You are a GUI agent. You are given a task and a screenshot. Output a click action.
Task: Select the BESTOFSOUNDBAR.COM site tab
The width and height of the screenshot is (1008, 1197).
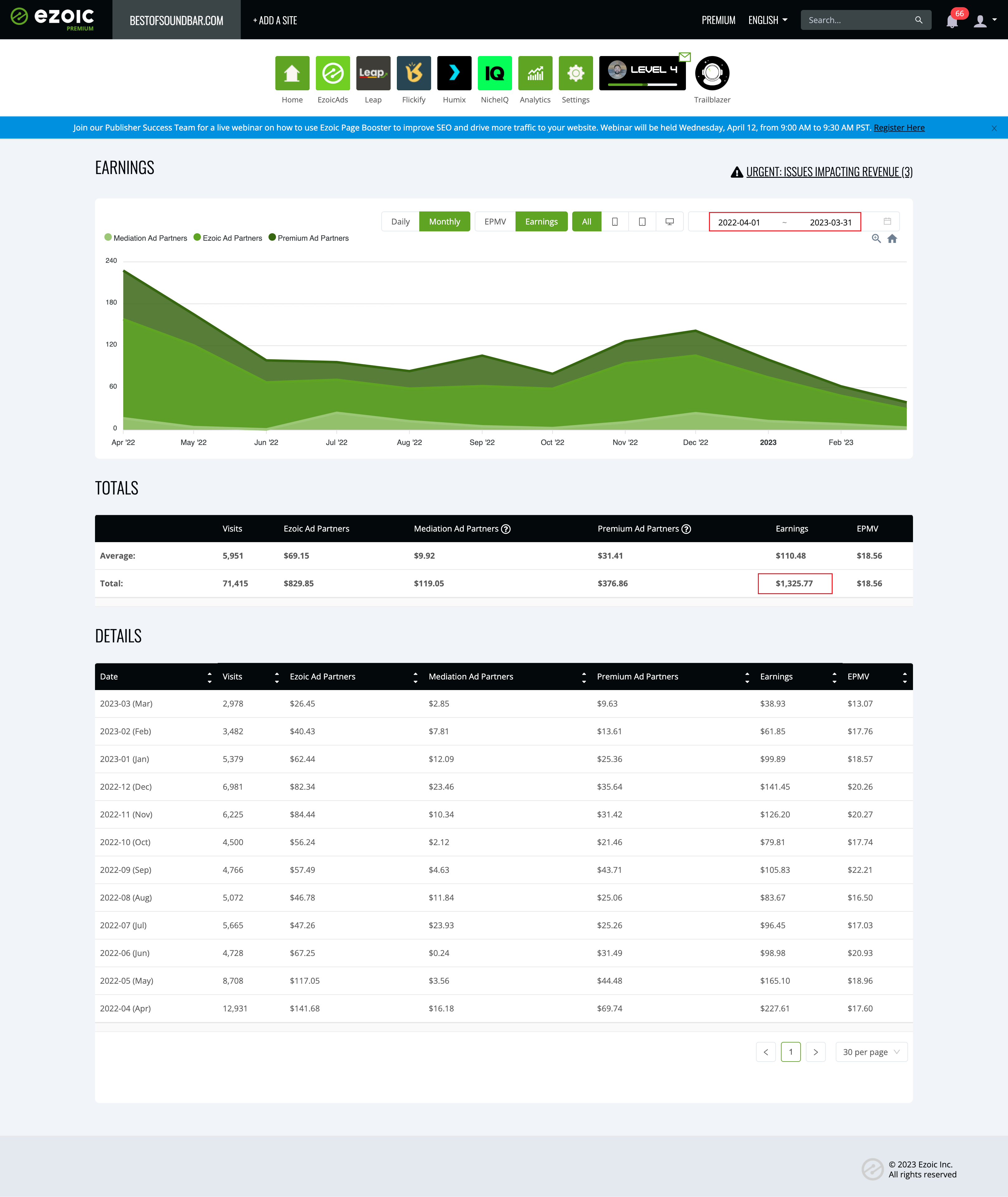pyautogui.click(x=177, y=20)
